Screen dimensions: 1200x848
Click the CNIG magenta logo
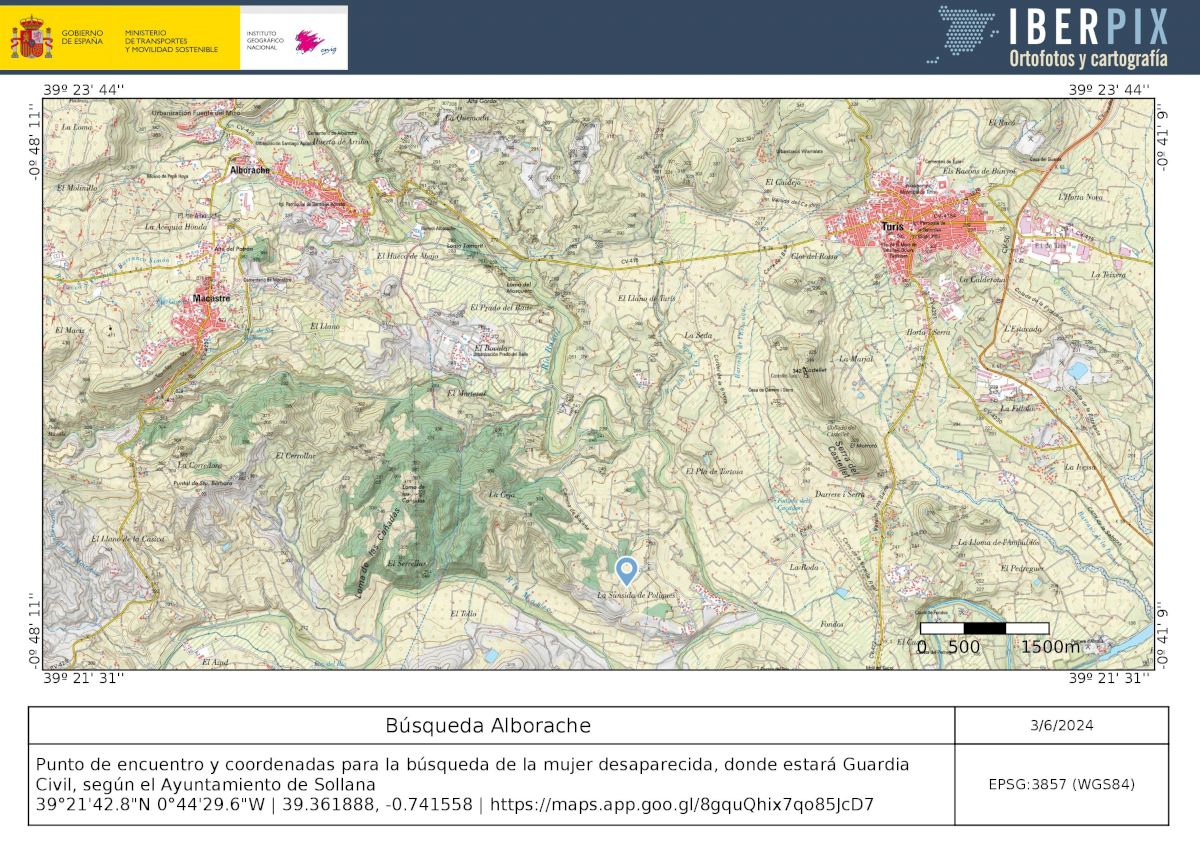coord(314,42)
